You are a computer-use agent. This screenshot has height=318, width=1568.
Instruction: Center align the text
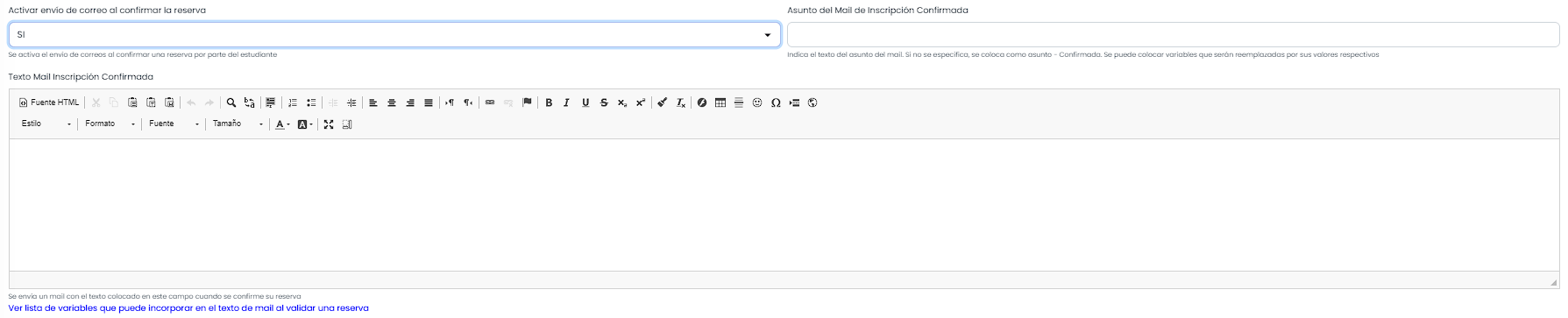pyautogui.click(x=392, y=102)
